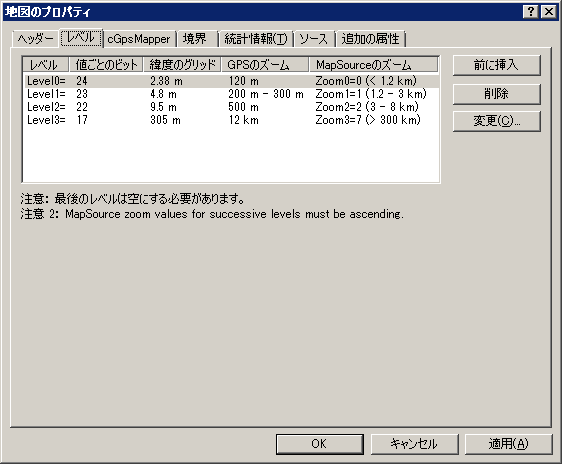
Task: Click Zoom3=7 (> 300 km) cell
Action: (368, 120)
